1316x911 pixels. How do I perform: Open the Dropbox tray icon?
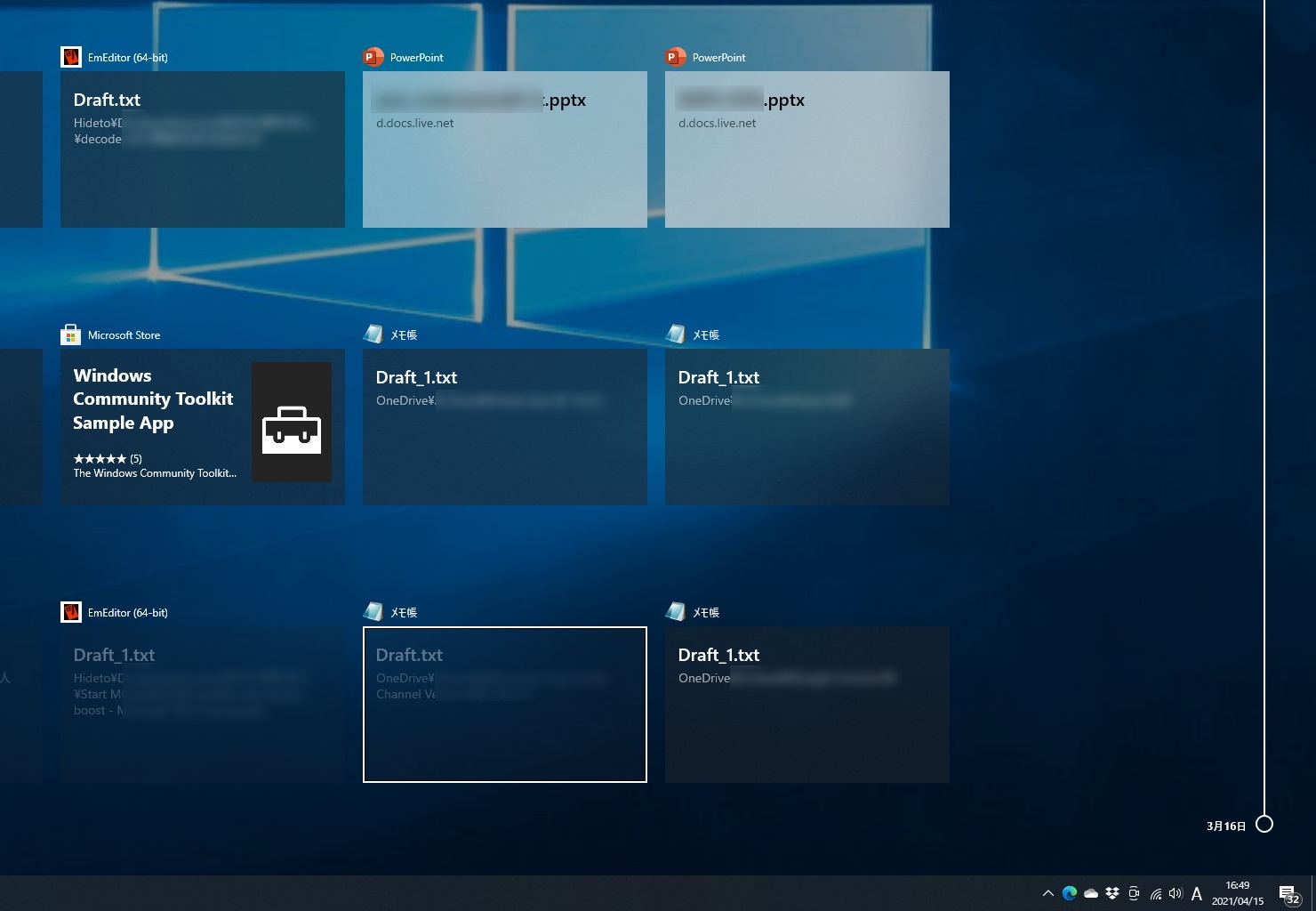point(1112,893)
